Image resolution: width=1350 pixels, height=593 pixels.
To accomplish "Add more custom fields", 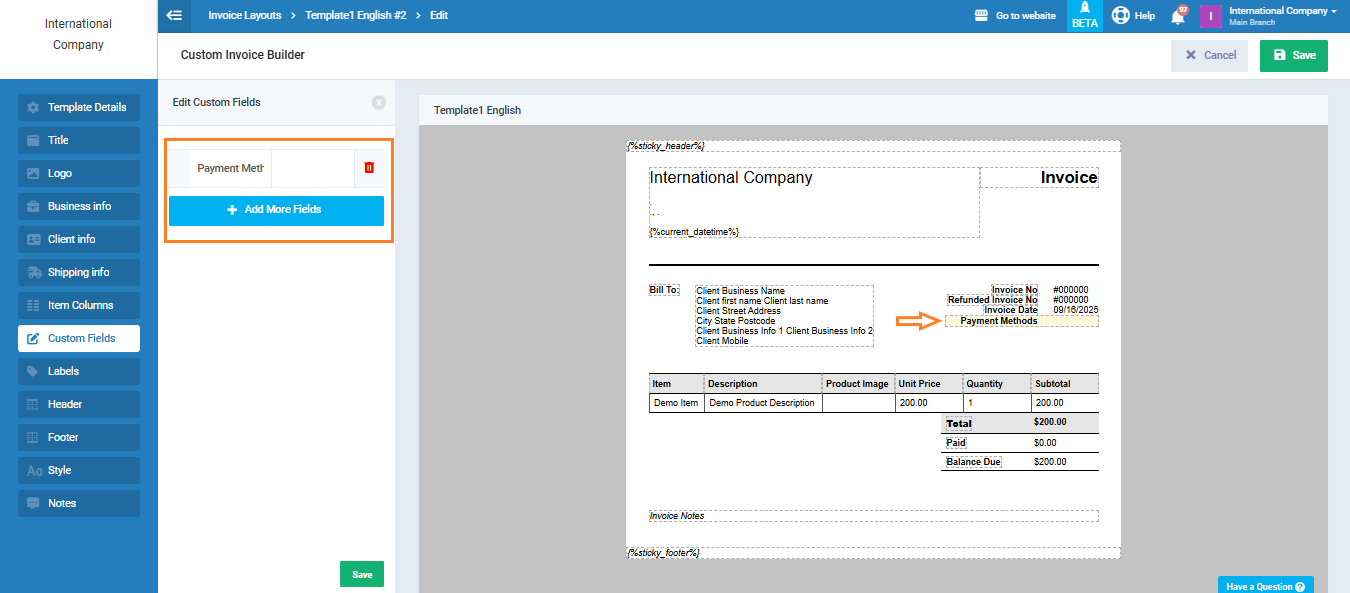I will (x=276, y=210).
